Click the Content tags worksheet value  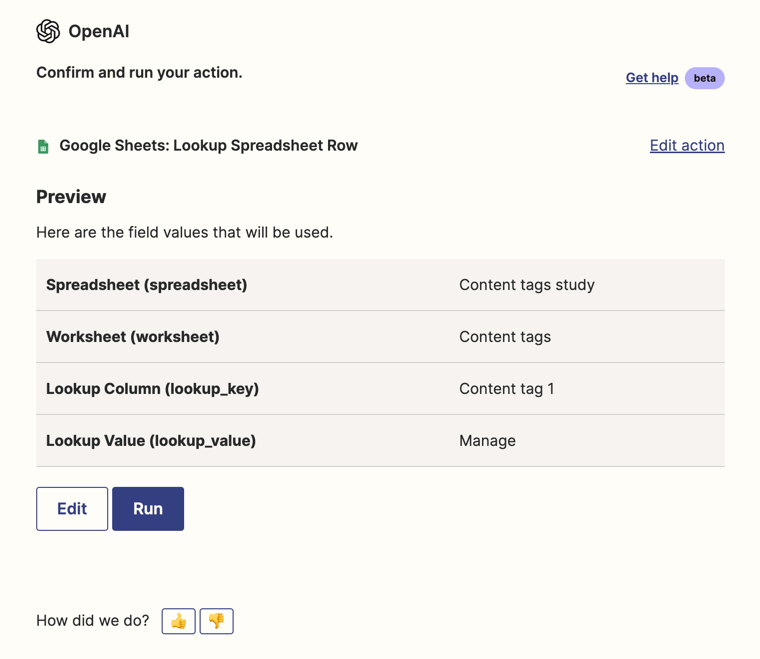coord(504,337)
